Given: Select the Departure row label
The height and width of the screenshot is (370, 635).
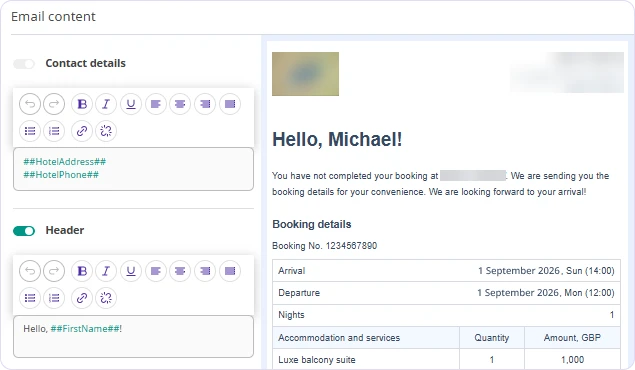Looking at the screenshot, I should point(299,293).
